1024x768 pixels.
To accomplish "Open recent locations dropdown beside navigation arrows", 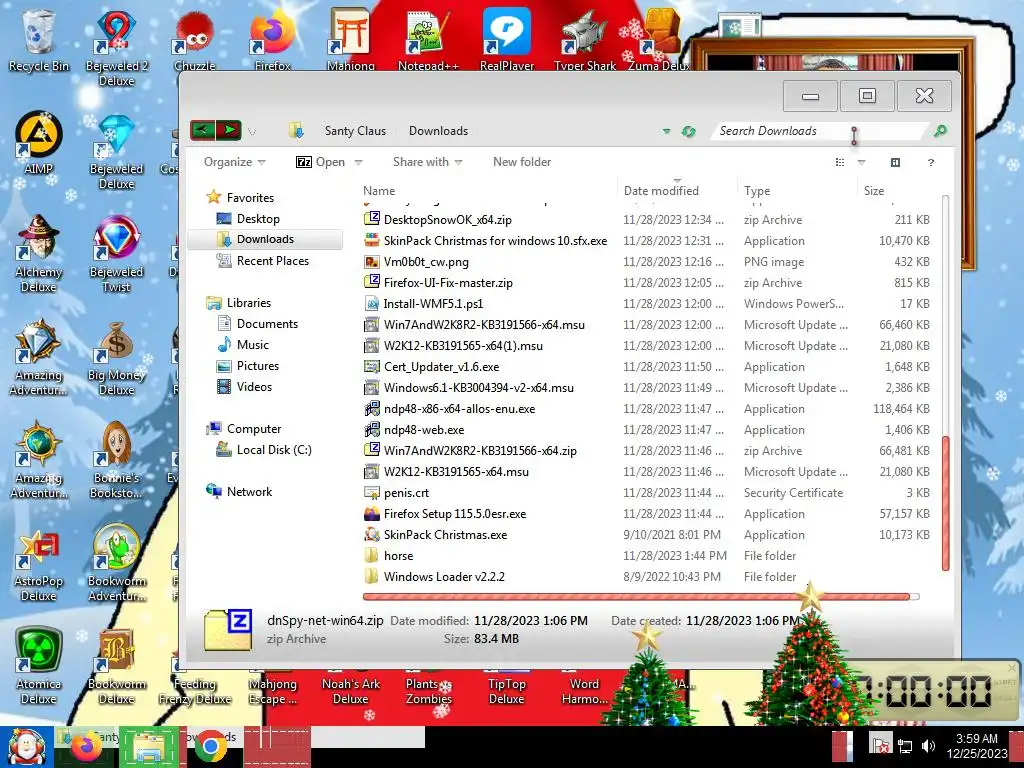I will click(x=252, y=132).
